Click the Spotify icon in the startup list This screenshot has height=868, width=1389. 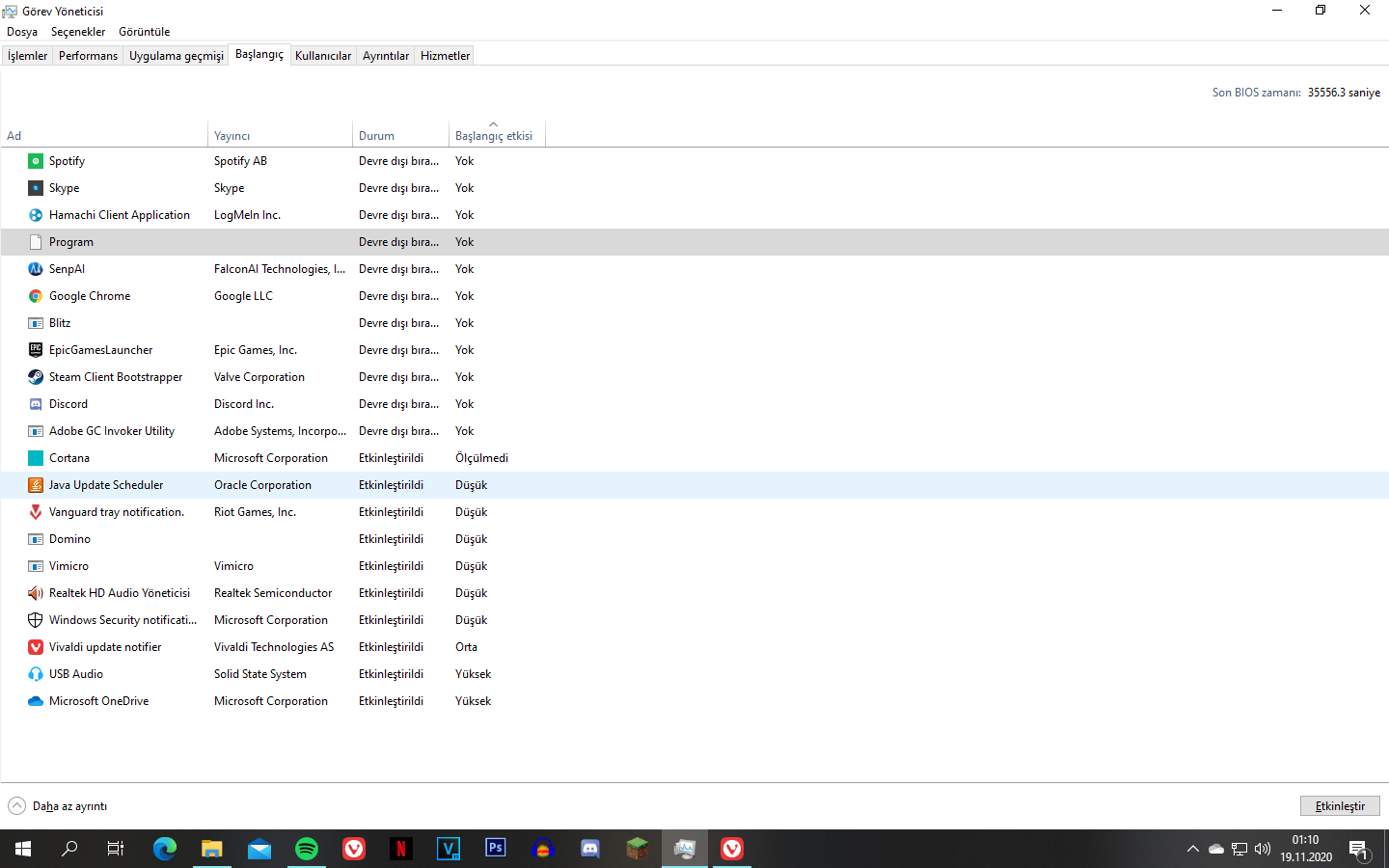coord(36,161)
